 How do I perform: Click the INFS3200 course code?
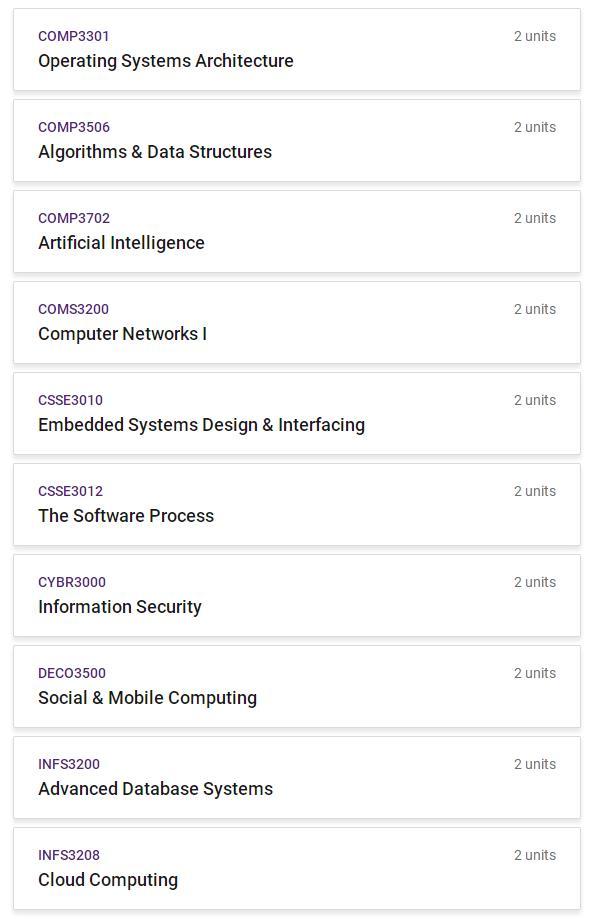(x=69, y=764)
